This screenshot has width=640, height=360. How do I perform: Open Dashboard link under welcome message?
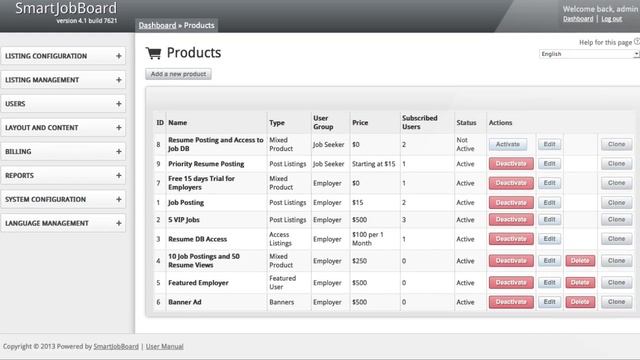pyautogui.click(x=578, y=19)
